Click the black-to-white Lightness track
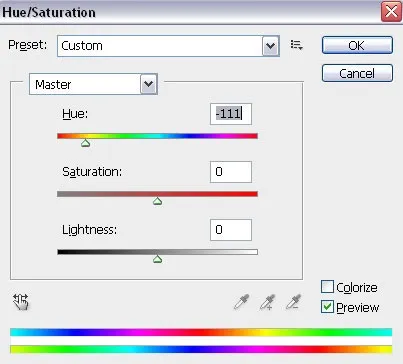403x364 pixels. pos(157,252)
